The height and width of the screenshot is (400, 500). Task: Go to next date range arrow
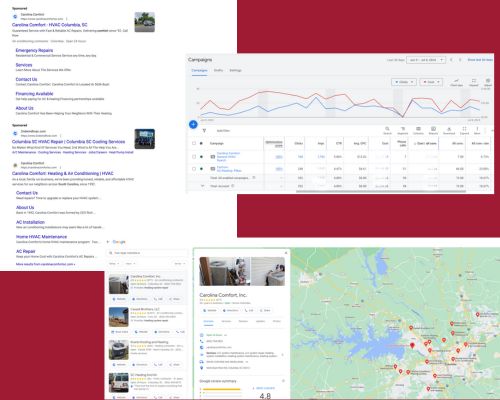tap(460, 60)
